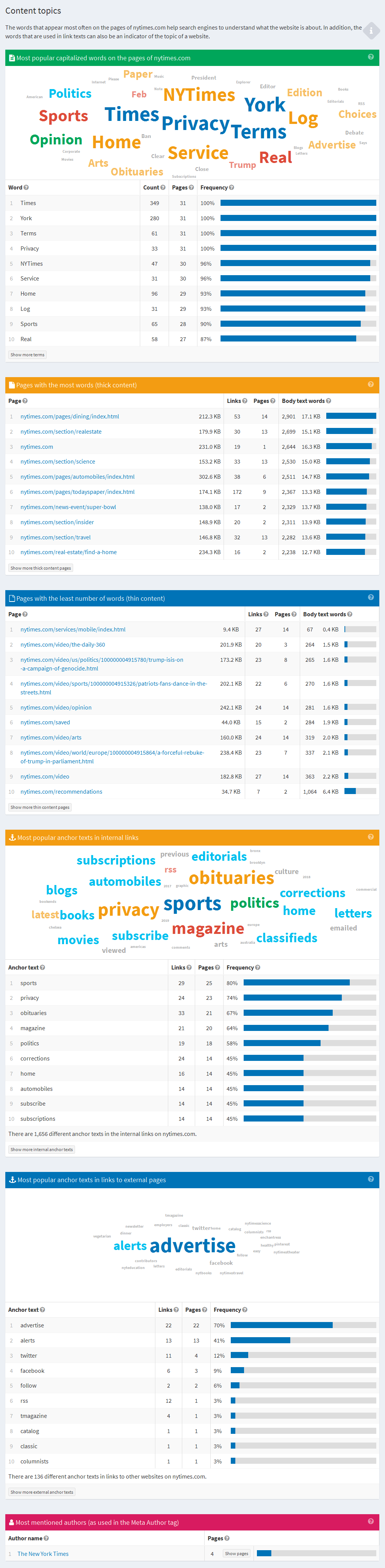Open nytimes.com/recommendations link
Image resolution: width=385 pixels, height=1568 pixels.
(61, 791)
